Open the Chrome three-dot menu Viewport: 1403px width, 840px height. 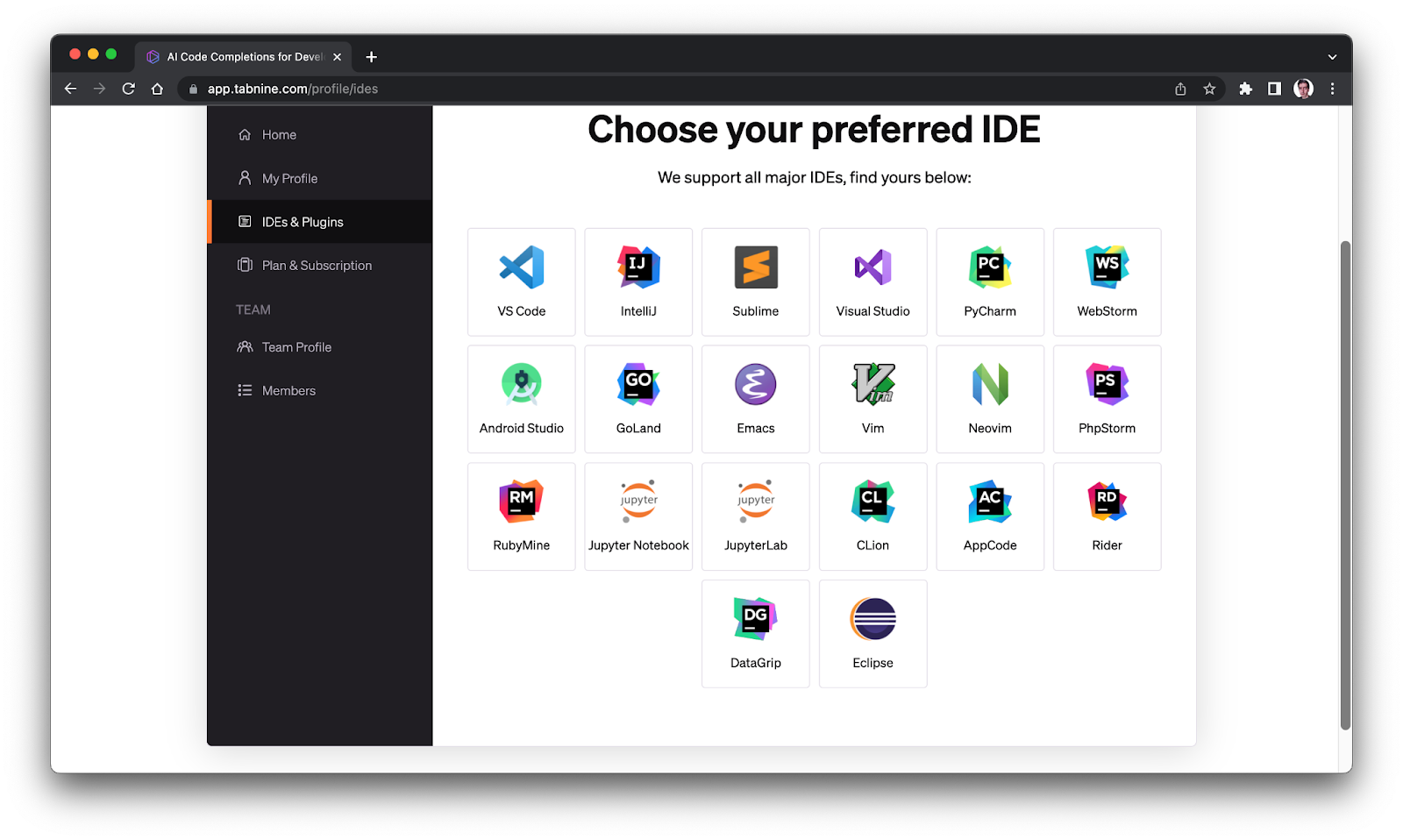click(x=1332, y=89)
